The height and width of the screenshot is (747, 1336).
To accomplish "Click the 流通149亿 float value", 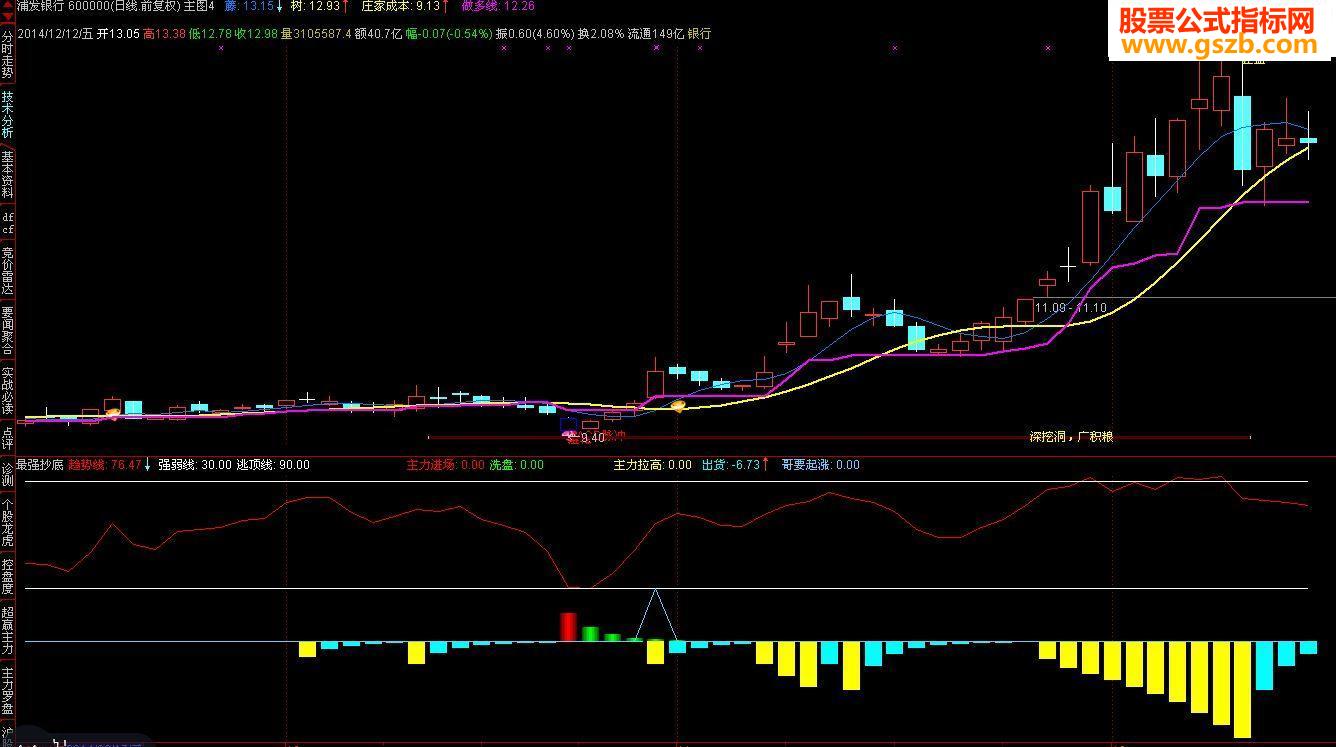I will (656, 34).
